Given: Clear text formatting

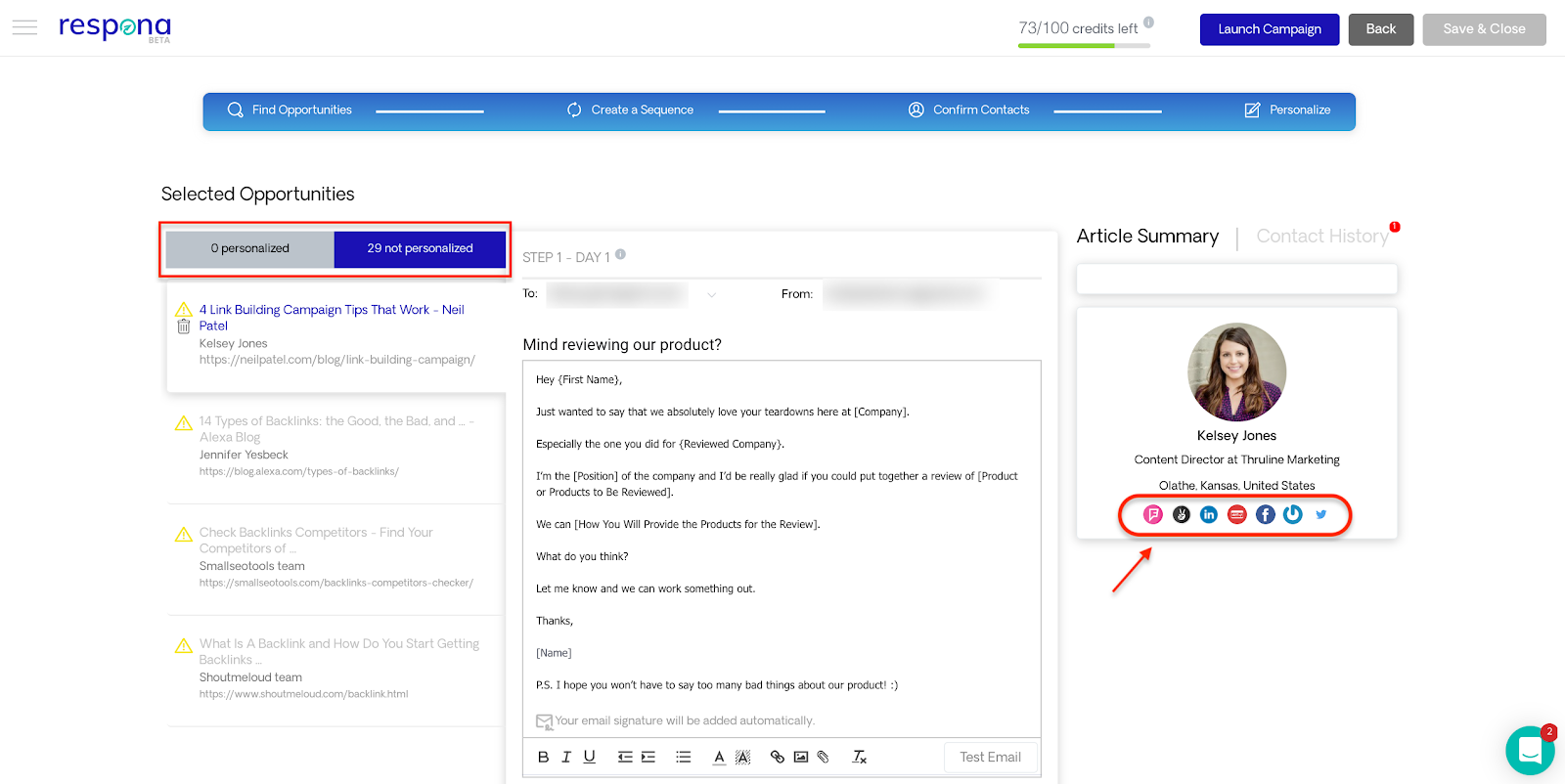Looking at the screenshot, I should pyautogui.click(x=860, y=757).
